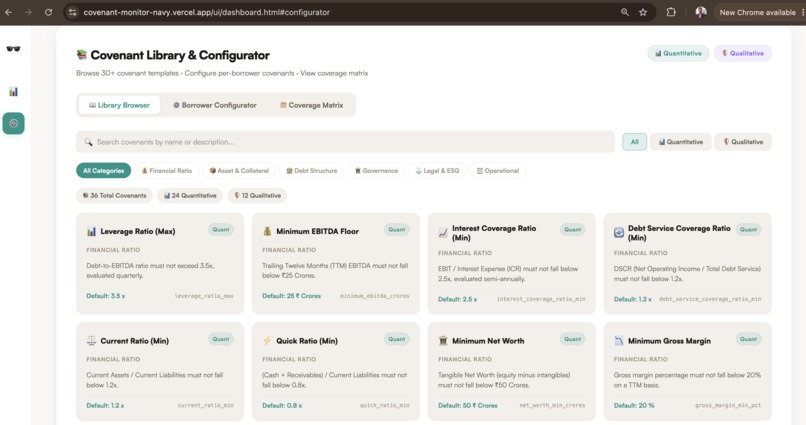Click the 24 Quantitative stat pill
This screenshot has width=806, height=425.
[190, 195]
